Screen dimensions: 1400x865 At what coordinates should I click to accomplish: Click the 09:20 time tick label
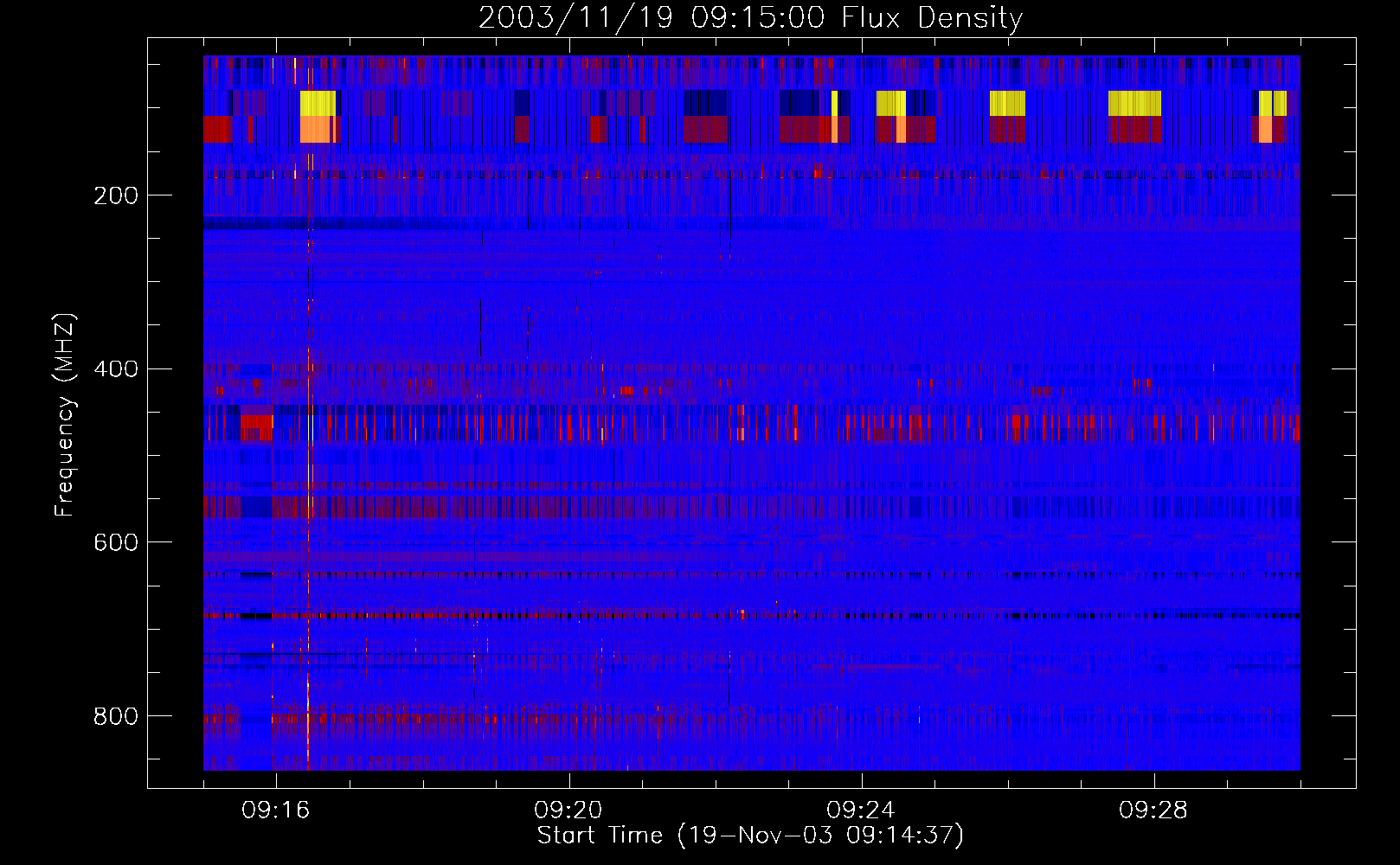click(x=568, y=811)
